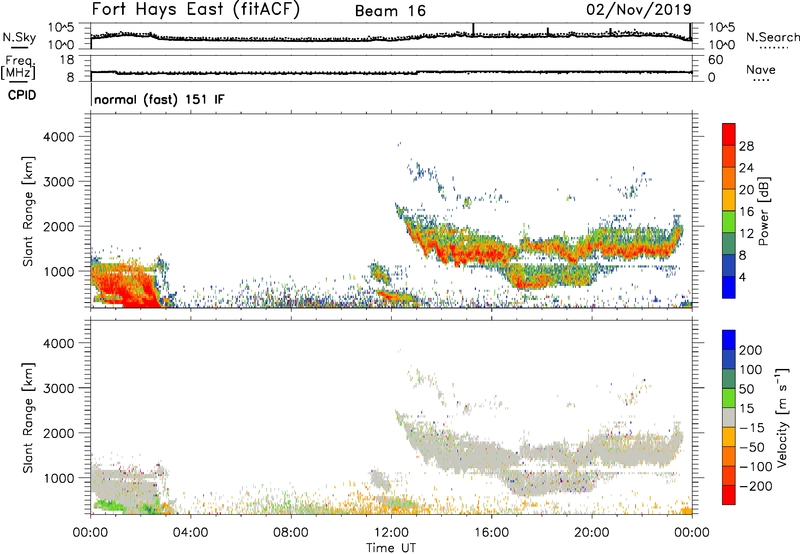This screenshot has height=554, width=800.
Task: Click the '60' tick on Nave axis
Action: click(x=715, y=60)
